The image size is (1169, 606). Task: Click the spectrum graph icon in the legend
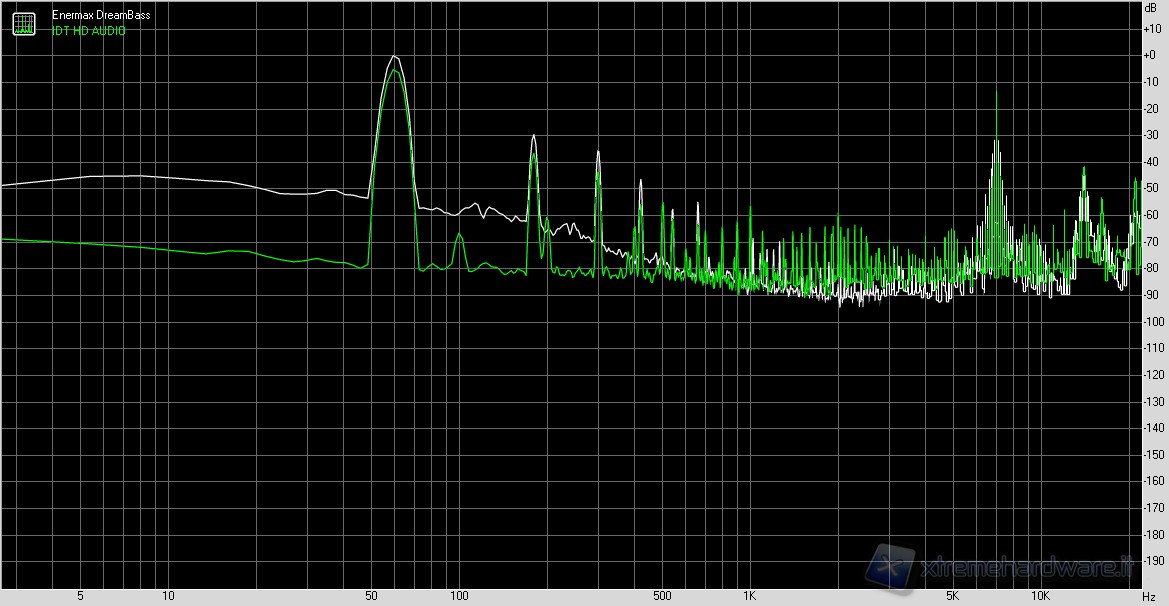[x=24, y=23]
